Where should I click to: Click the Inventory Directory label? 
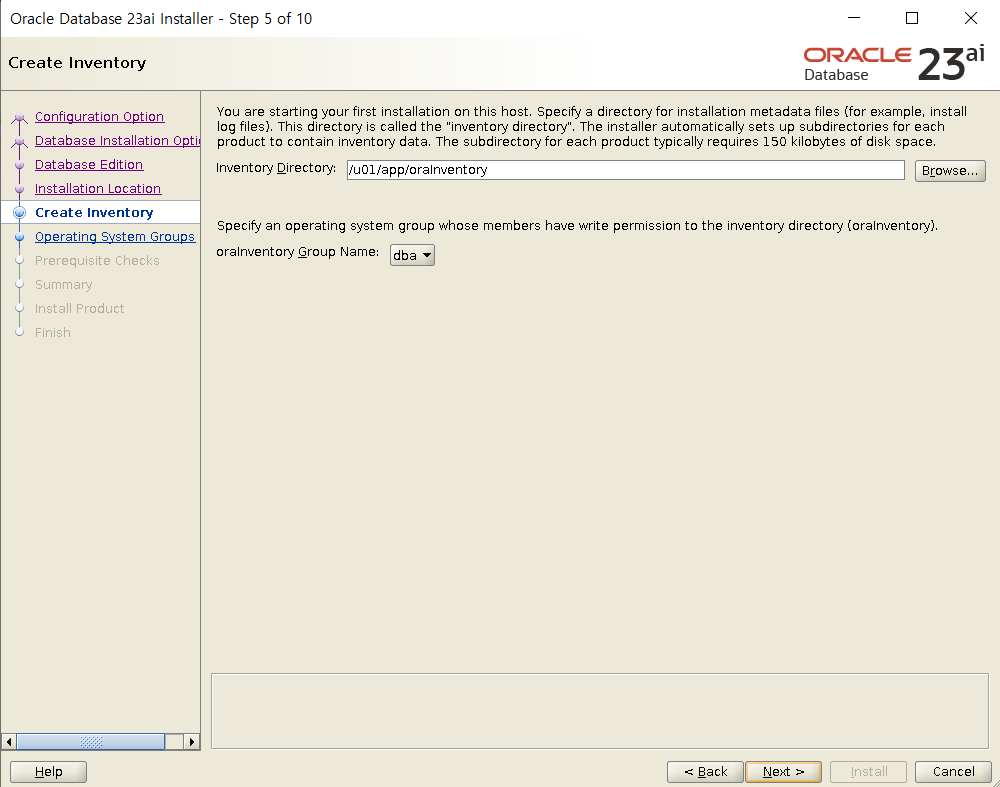(276, 168)
